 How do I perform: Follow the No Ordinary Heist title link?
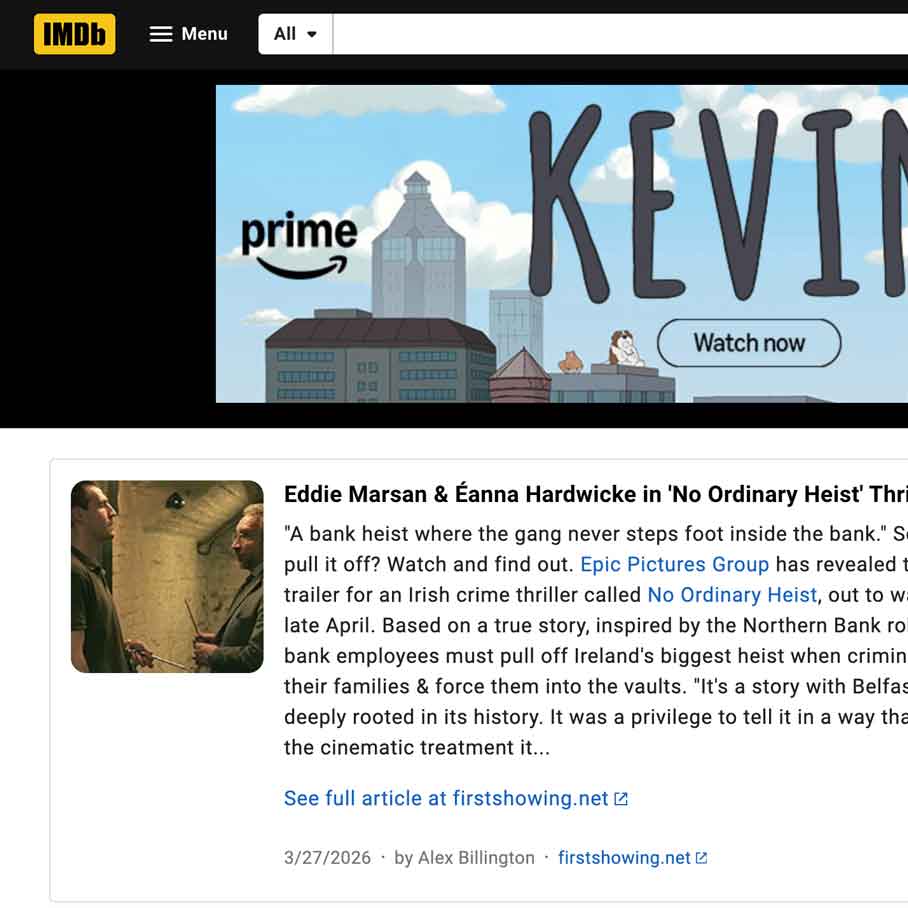click(732, 595)
